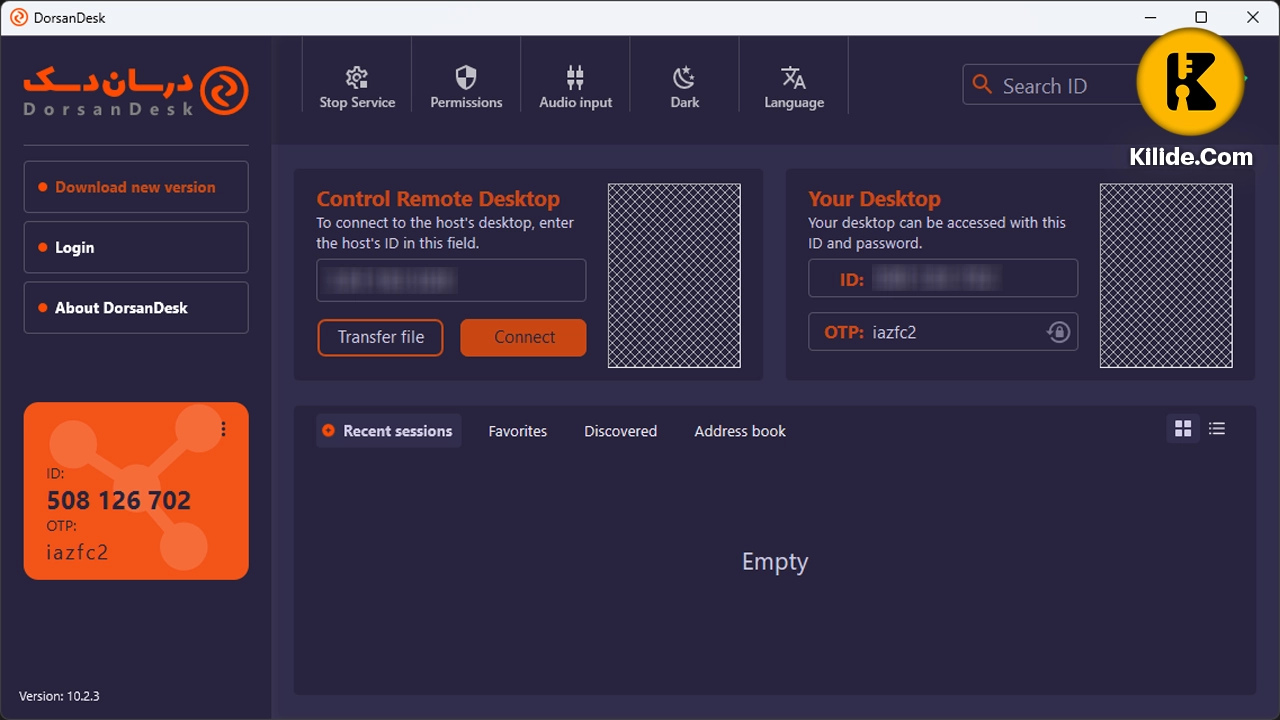This screenshot has height=720, width=1280.
Task: Click the Your Desktop ID field
Action: (x=943, y=279)
